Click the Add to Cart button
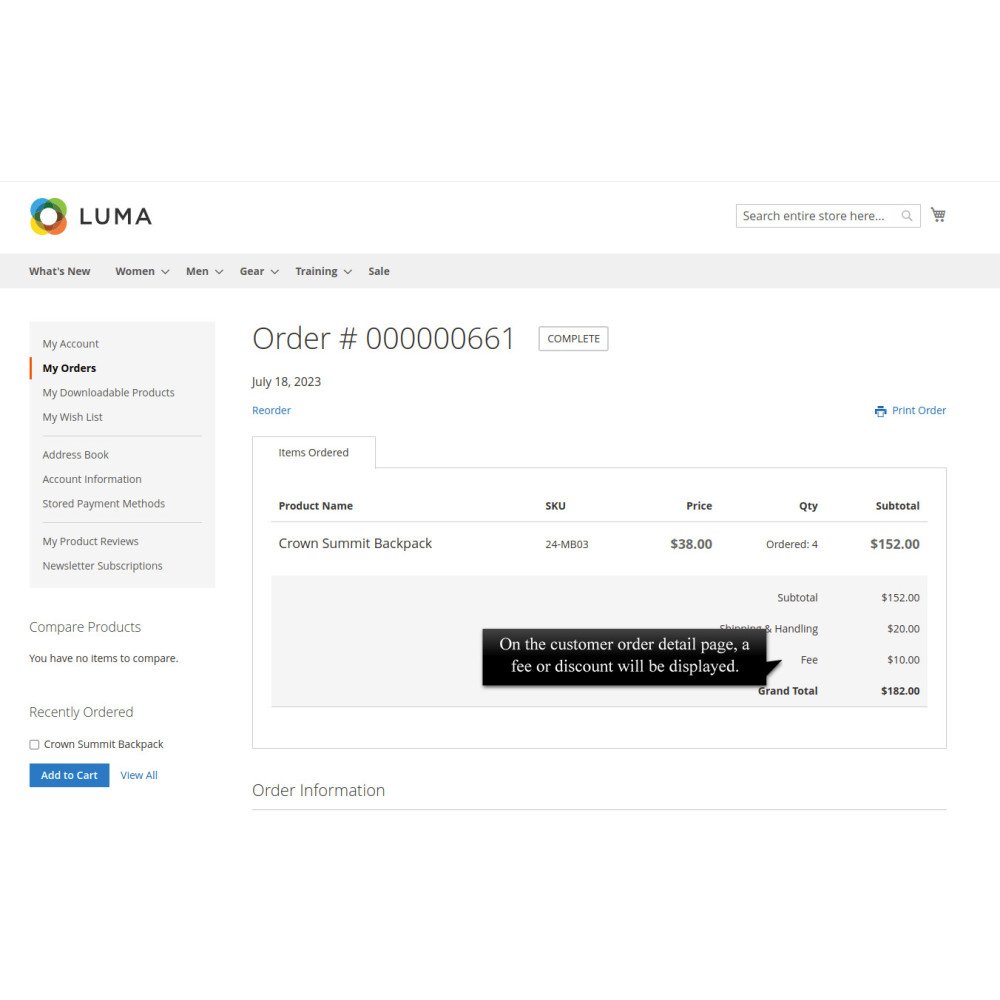Screen dimensions: 1000x1000 pyautogui.click(x=69, y=775)
